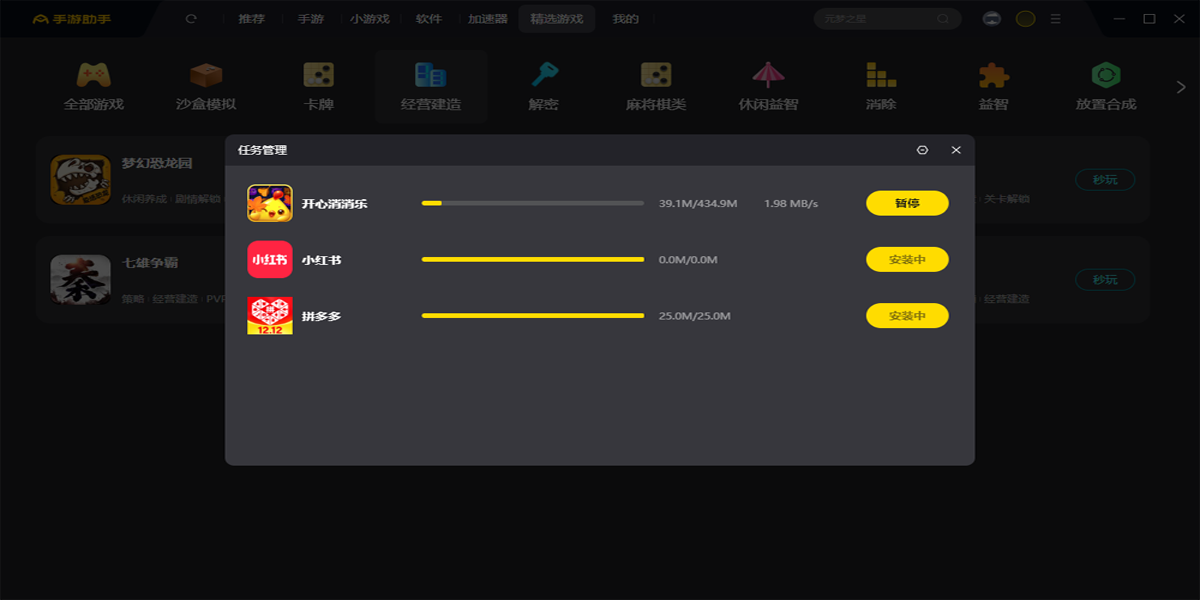The width and height of the screenshot is (1200, 600).
Task: Pause the 开心消消乐 download
Action: click(906, 203)
